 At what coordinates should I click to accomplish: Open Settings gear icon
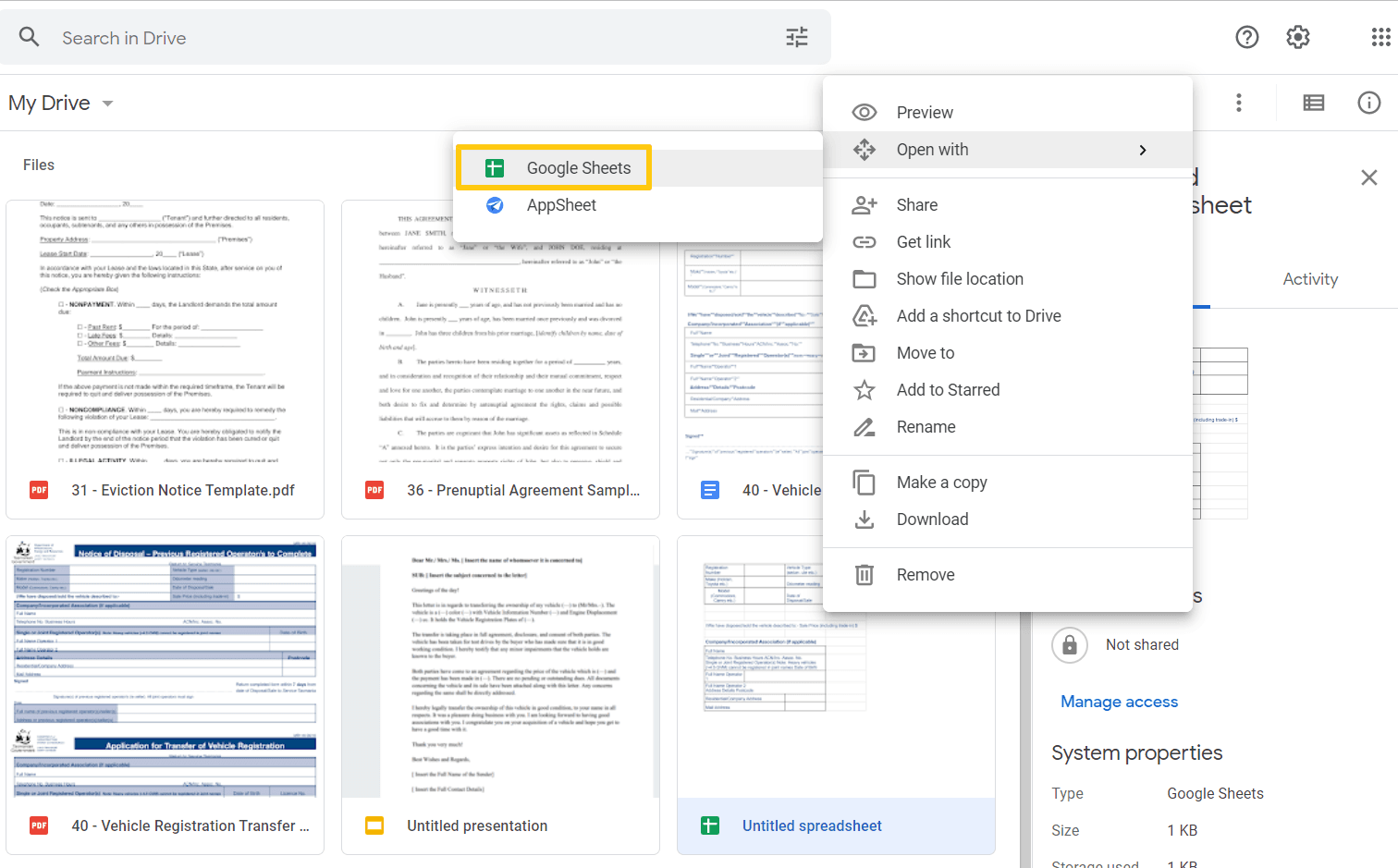(1298, 37)
